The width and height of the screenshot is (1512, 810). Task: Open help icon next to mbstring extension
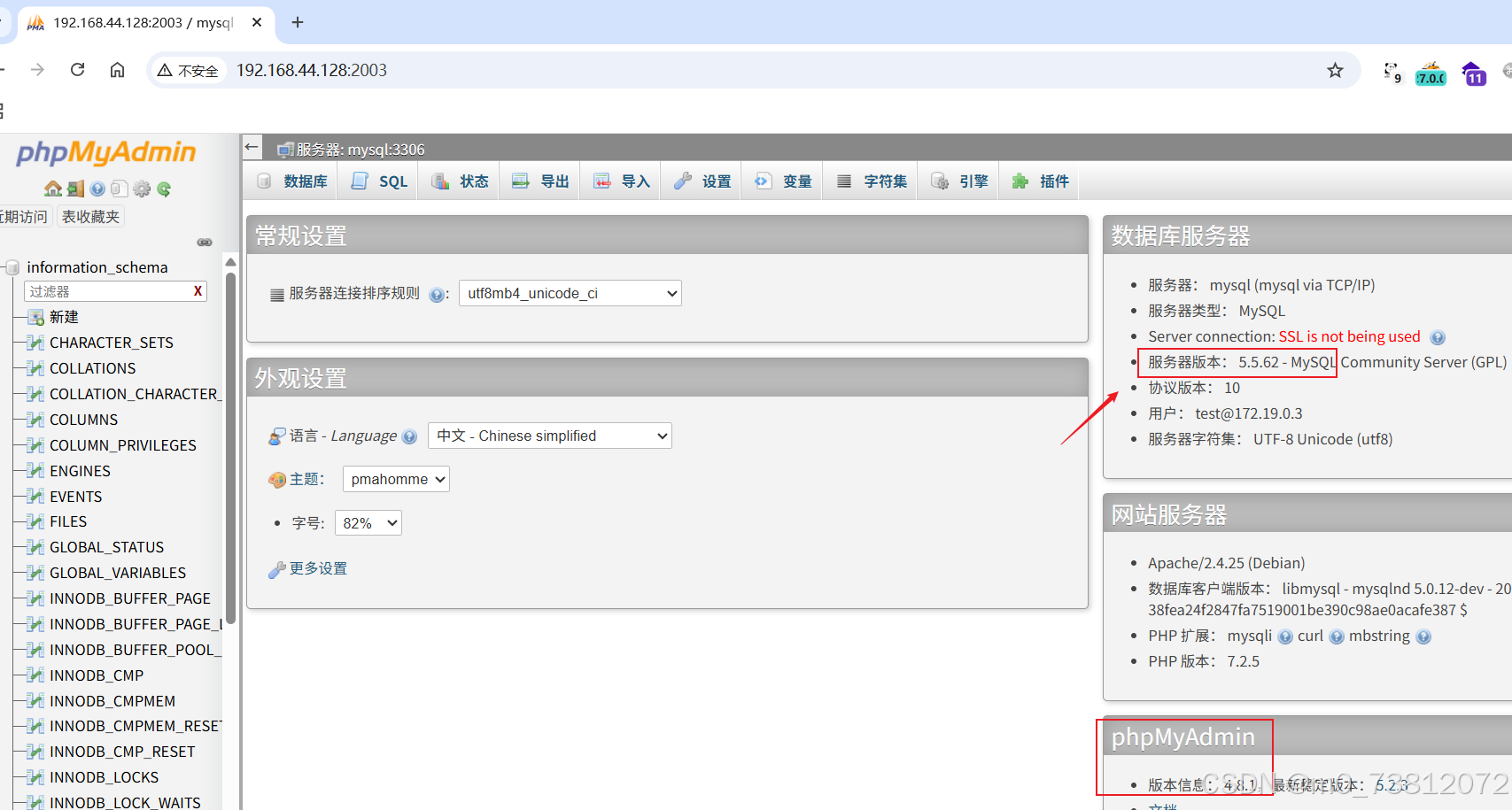1423,636
